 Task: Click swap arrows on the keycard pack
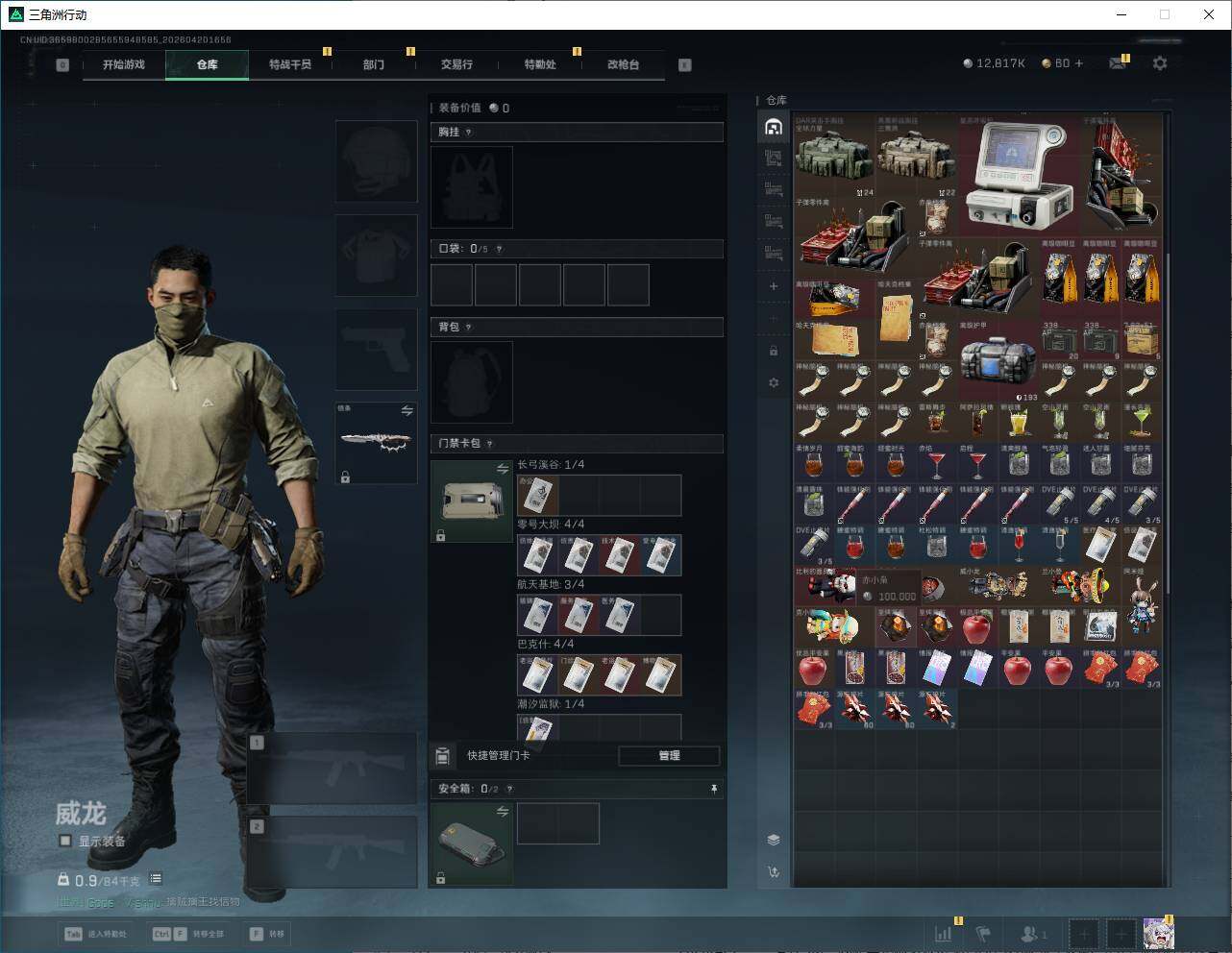coord(502,469)
